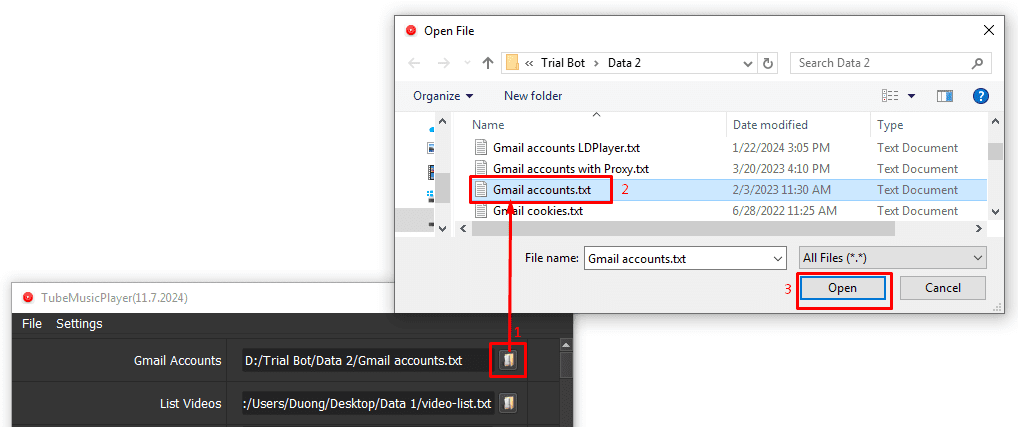
Task: Click inside the File name input field
Action: [x=677, y=258]
